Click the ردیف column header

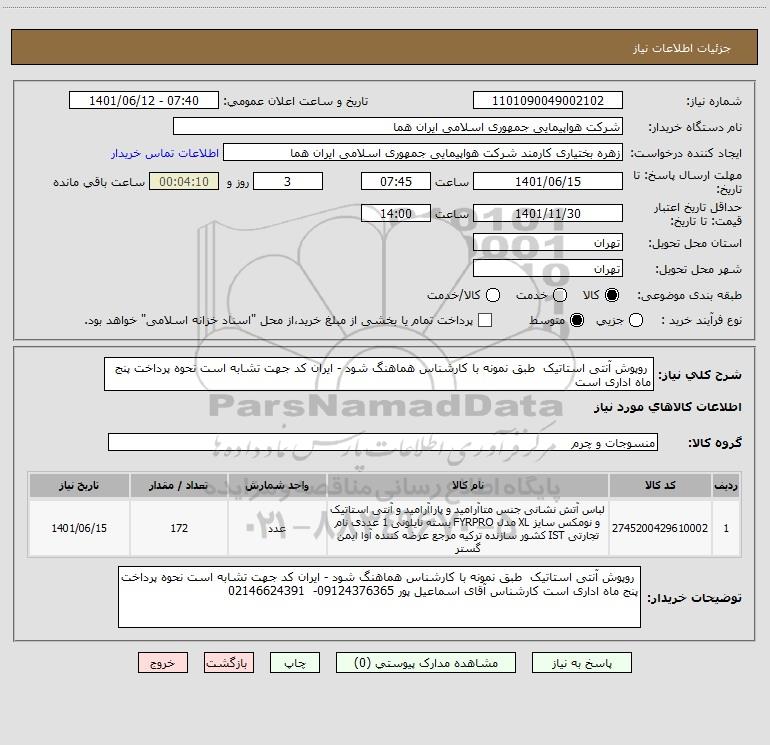(726, 485)
